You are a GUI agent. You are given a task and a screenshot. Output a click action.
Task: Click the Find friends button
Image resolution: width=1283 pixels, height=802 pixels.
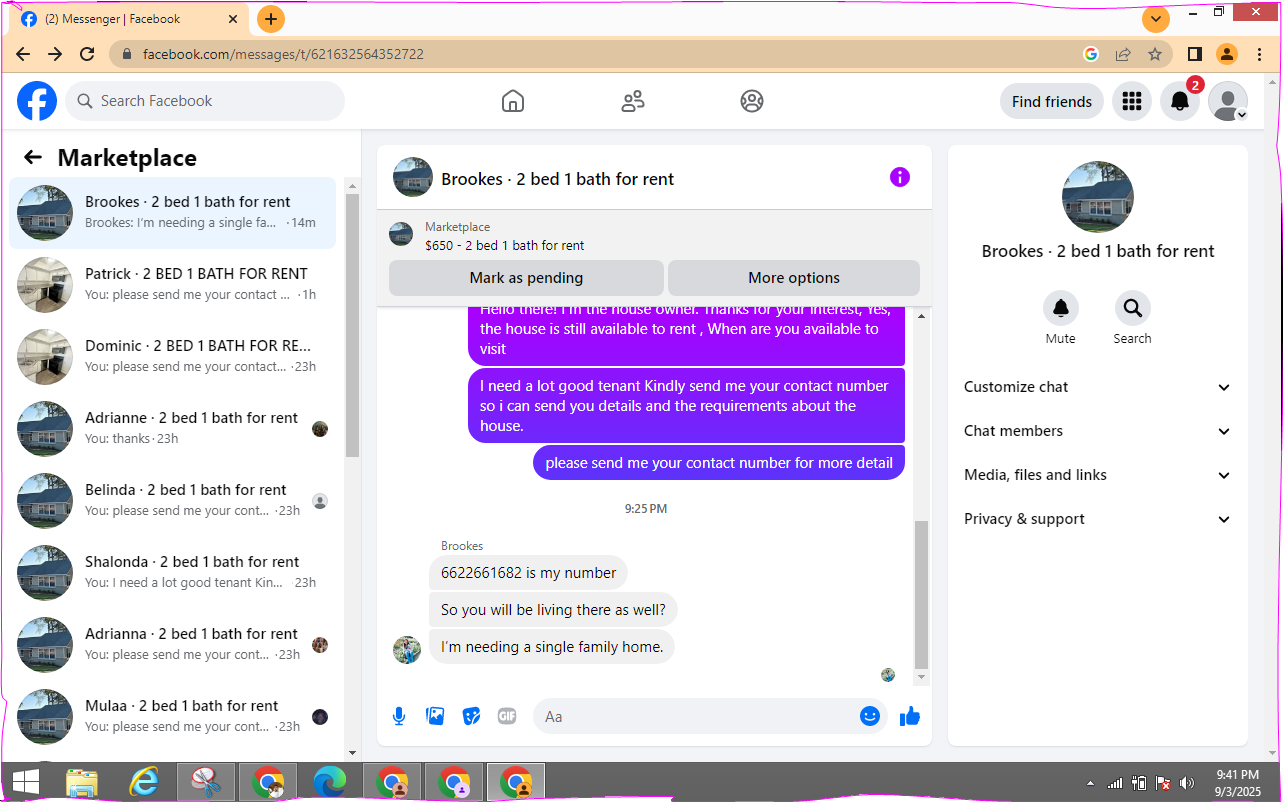pos(1052,101)
